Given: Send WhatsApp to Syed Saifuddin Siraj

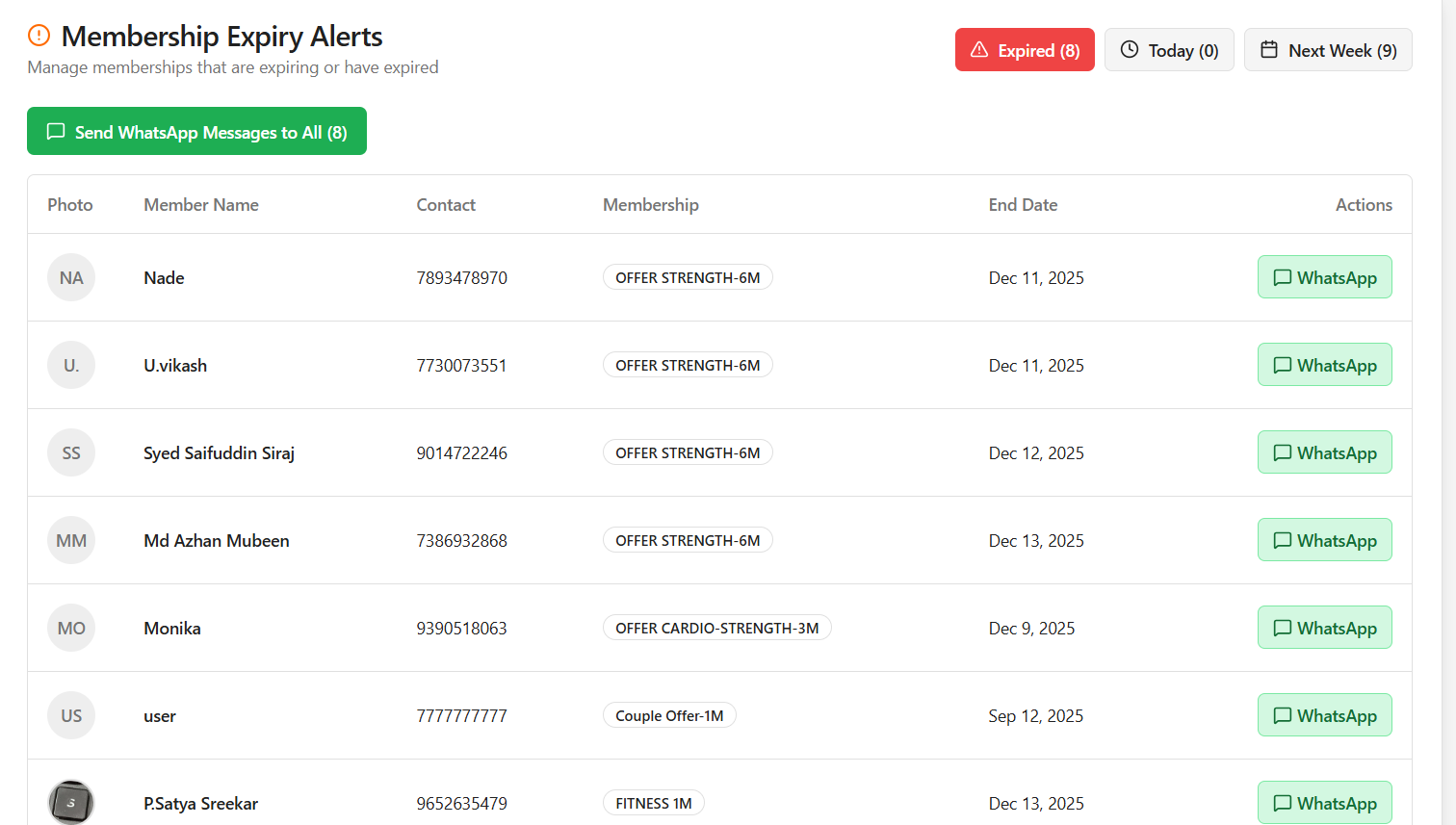Looking at the screenshot, I should pos(1324,452).
